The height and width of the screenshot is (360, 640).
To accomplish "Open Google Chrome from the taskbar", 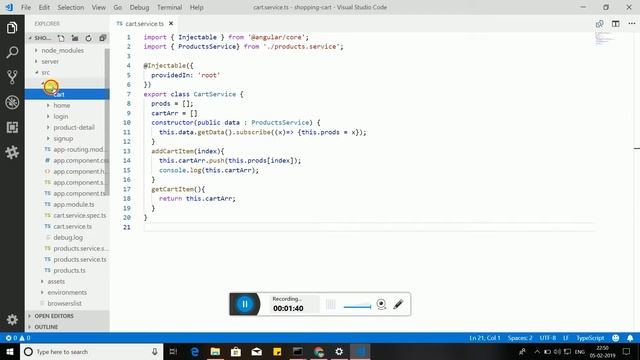I will click(319, 351).
